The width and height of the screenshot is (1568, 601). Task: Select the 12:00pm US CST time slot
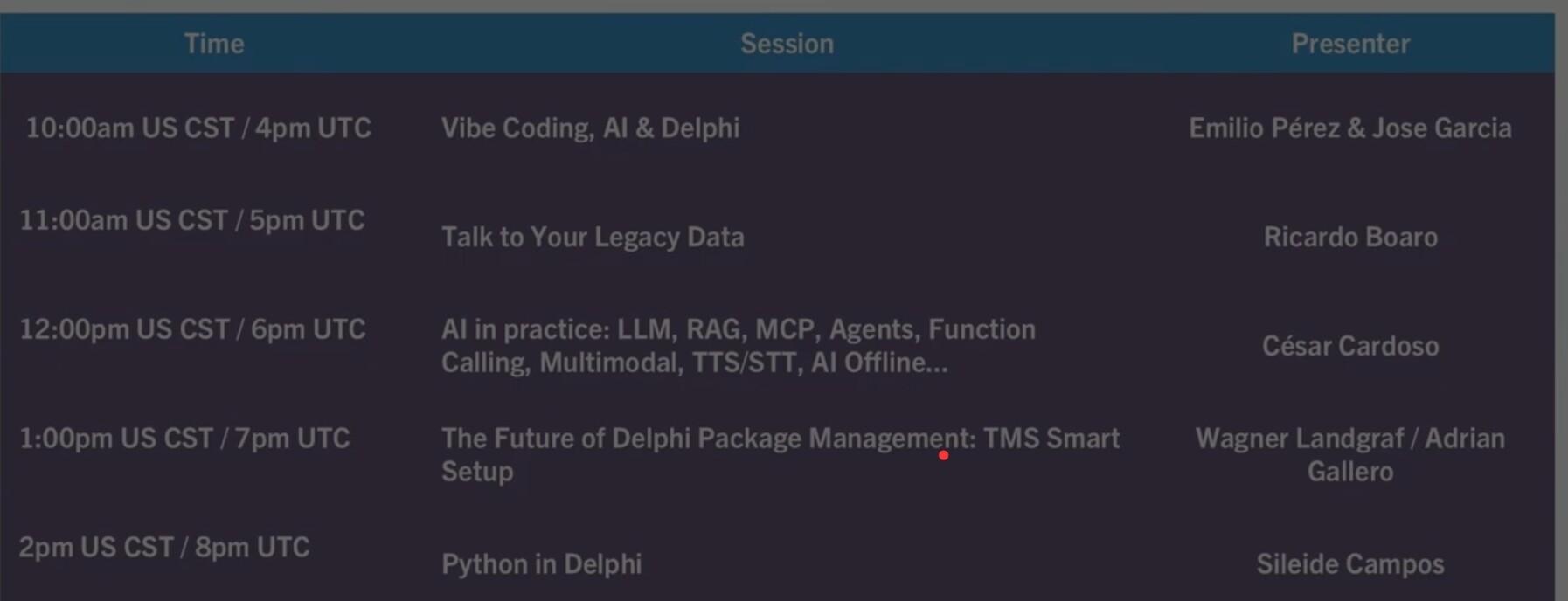pos(192,329)
